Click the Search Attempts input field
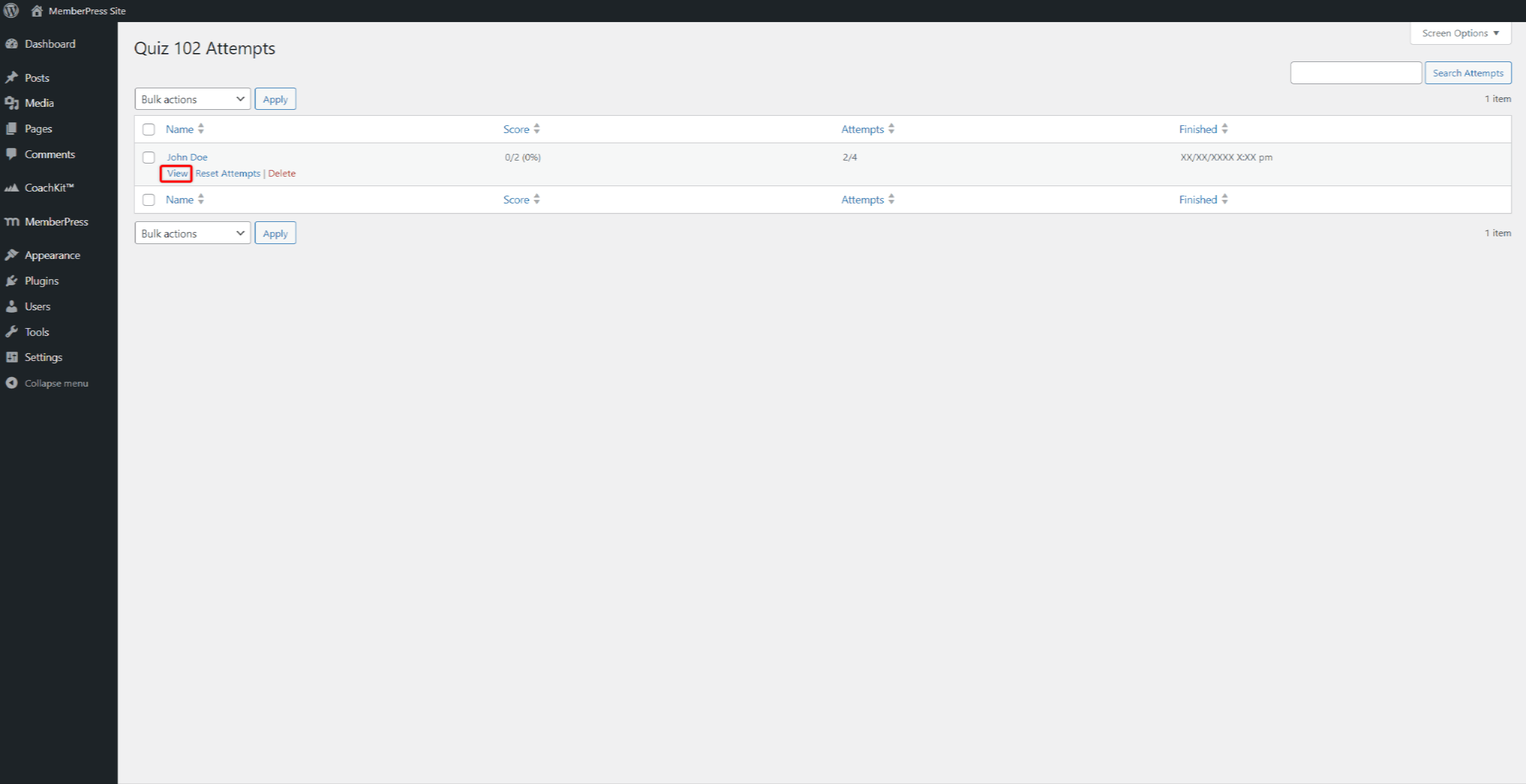 (x=1356, y=72)
